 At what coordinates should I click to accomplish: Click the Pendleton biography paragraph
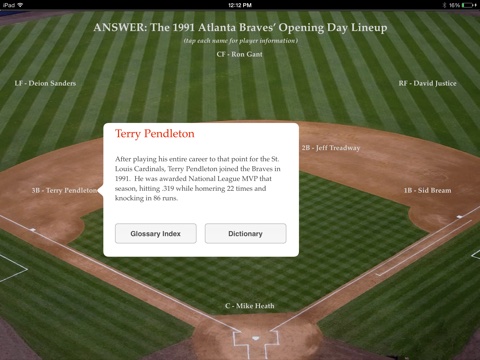(198, 178)
